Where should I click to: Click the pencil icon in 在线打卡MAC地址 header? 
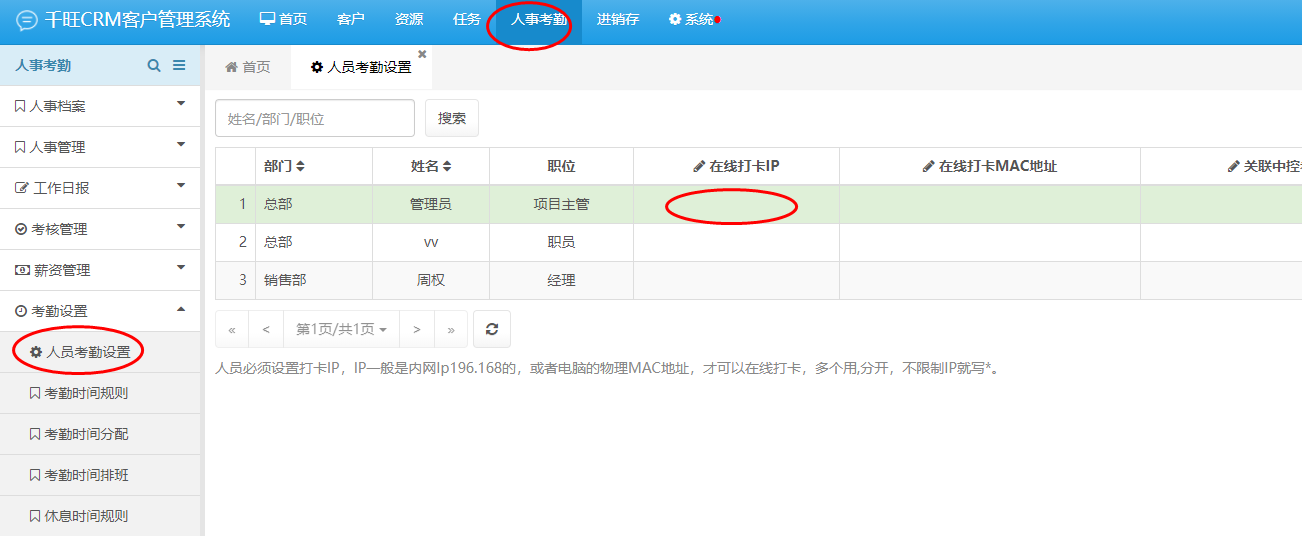coord(928,166)
